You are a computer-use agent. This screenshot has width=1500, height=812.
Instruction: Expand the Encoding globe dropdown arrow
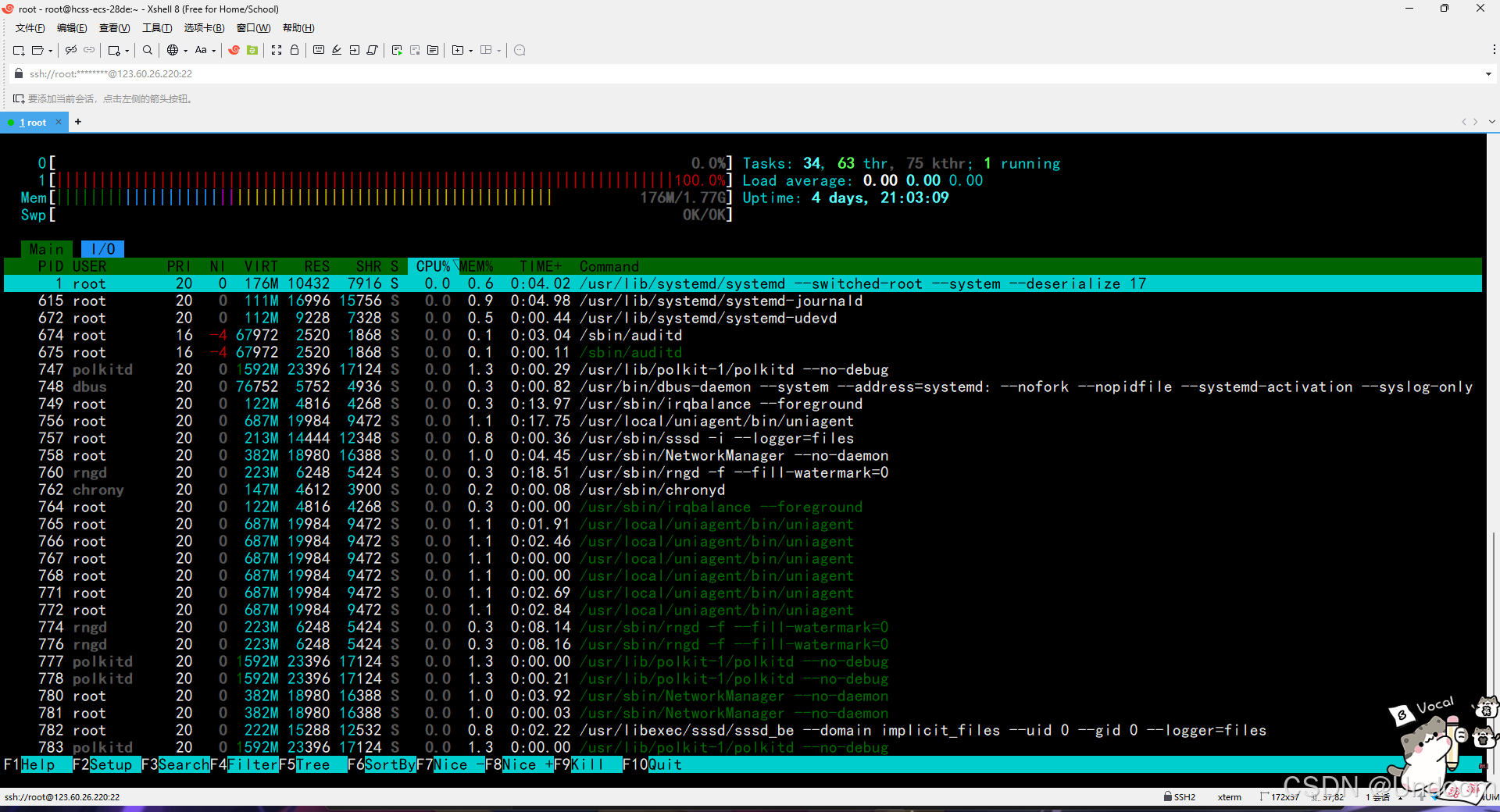coord(186,51)
